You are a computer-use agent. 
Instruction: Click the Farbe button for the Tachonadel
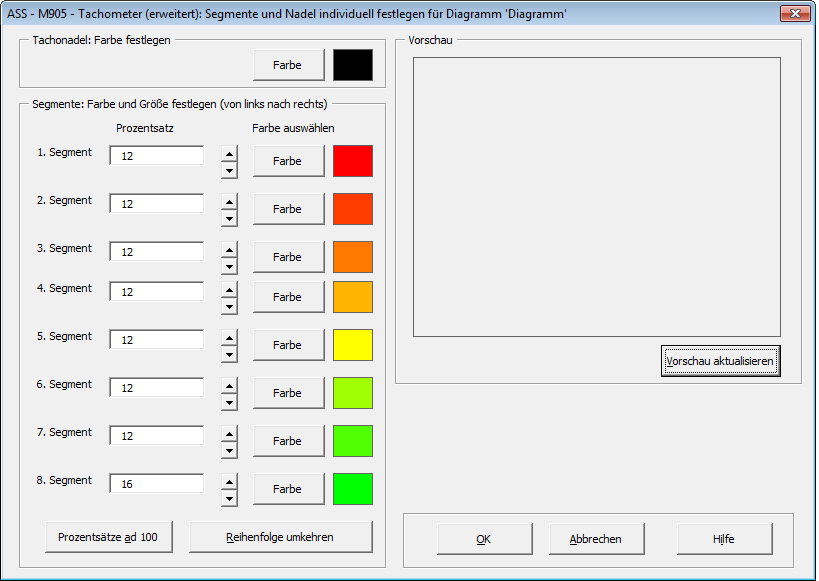coord(288,65)
